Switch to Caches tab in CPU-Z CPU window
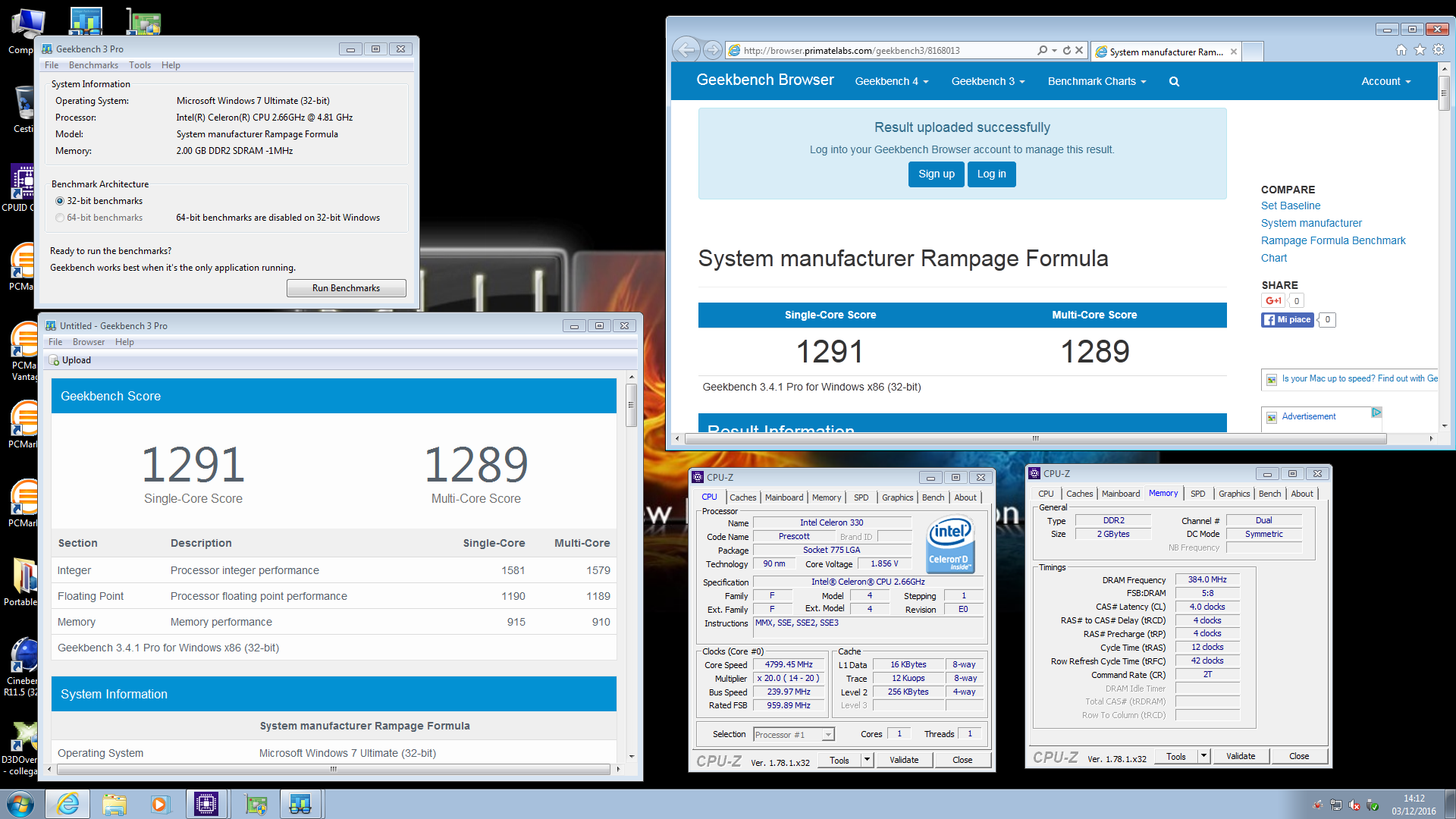This screenshot has width=1456, height=819. tap(742, 497)
